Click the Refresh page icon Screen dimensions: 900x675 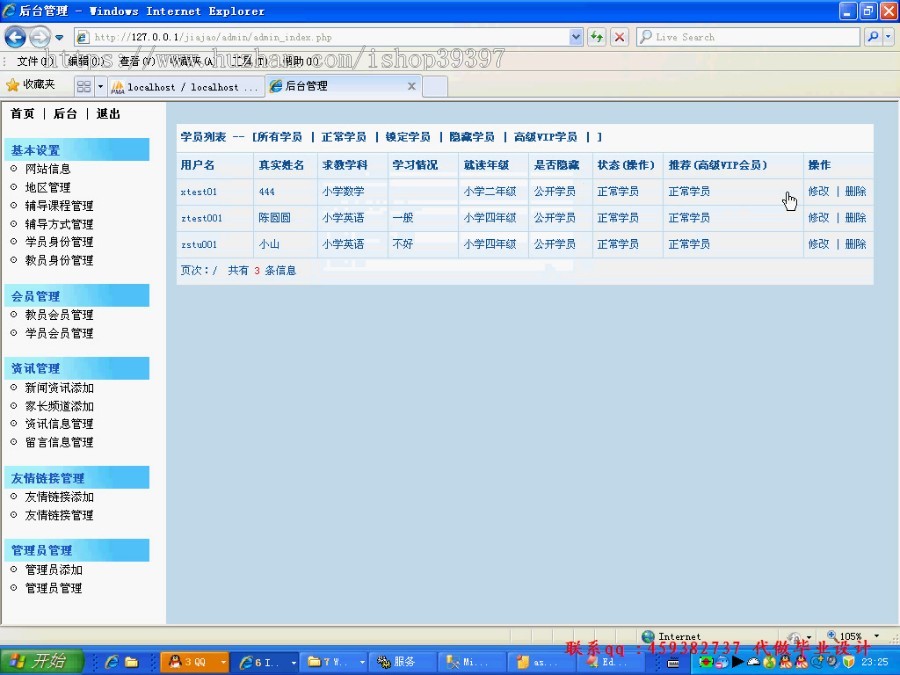pos(597,37)
